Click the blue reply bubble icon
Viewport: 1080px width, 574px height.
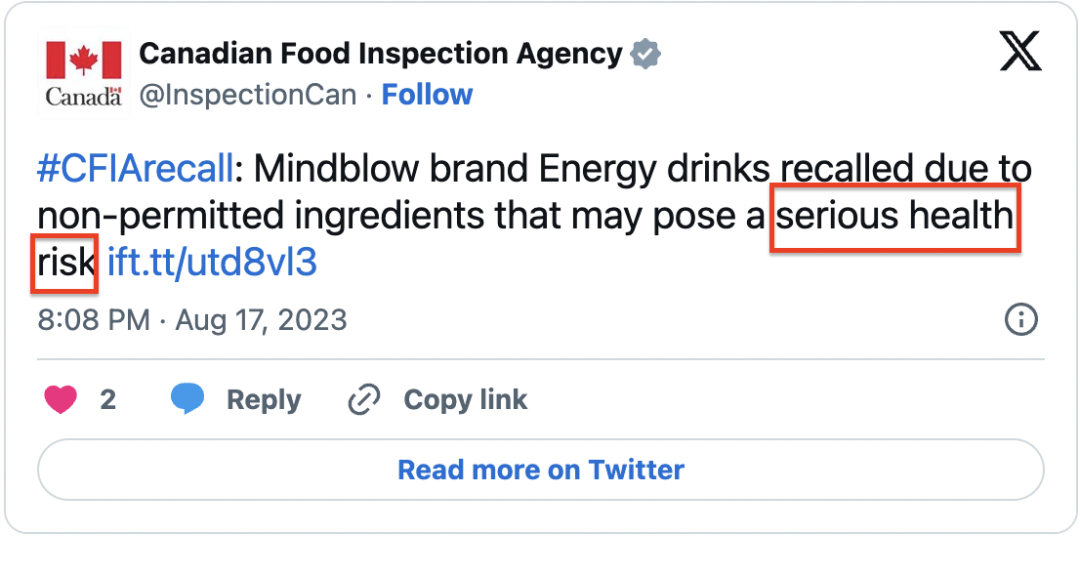[x=187, y=400]
